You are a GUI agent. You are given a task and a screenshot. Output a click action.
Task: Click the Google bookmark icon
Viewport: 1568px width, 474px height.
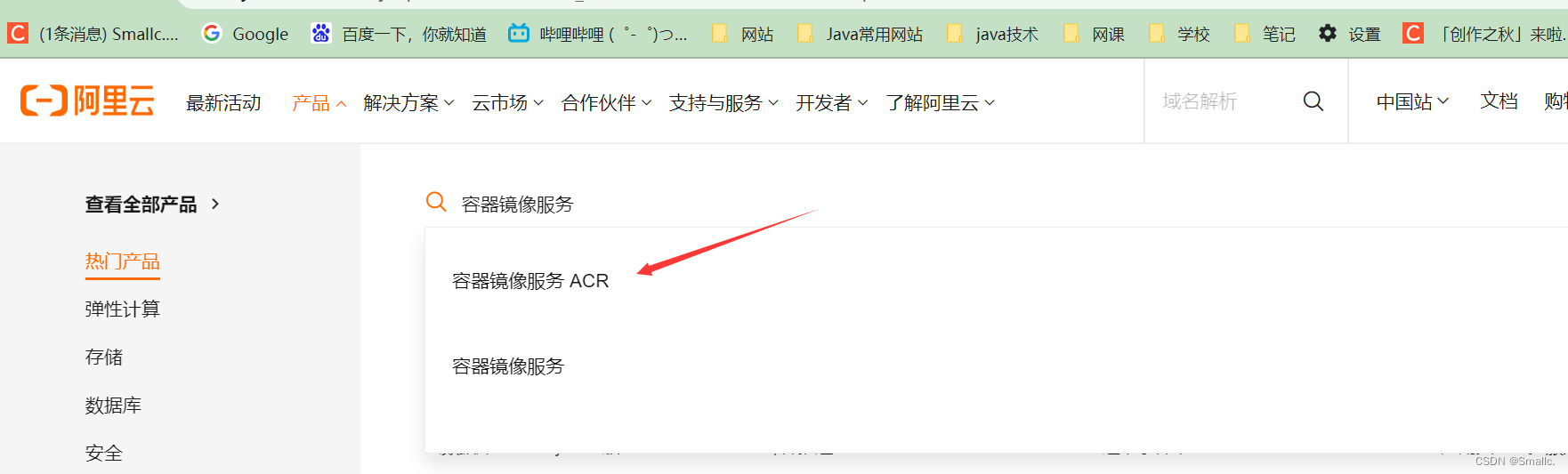tap(212, 34)
